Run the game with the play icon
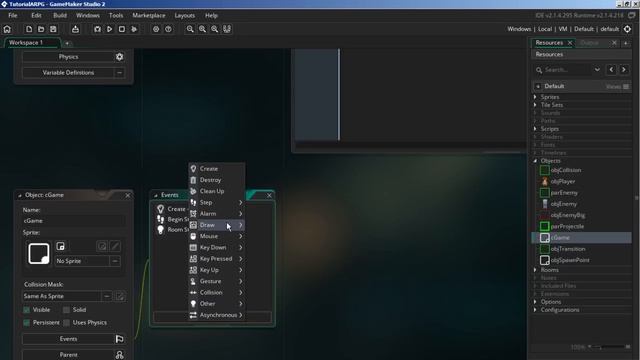 109,29
